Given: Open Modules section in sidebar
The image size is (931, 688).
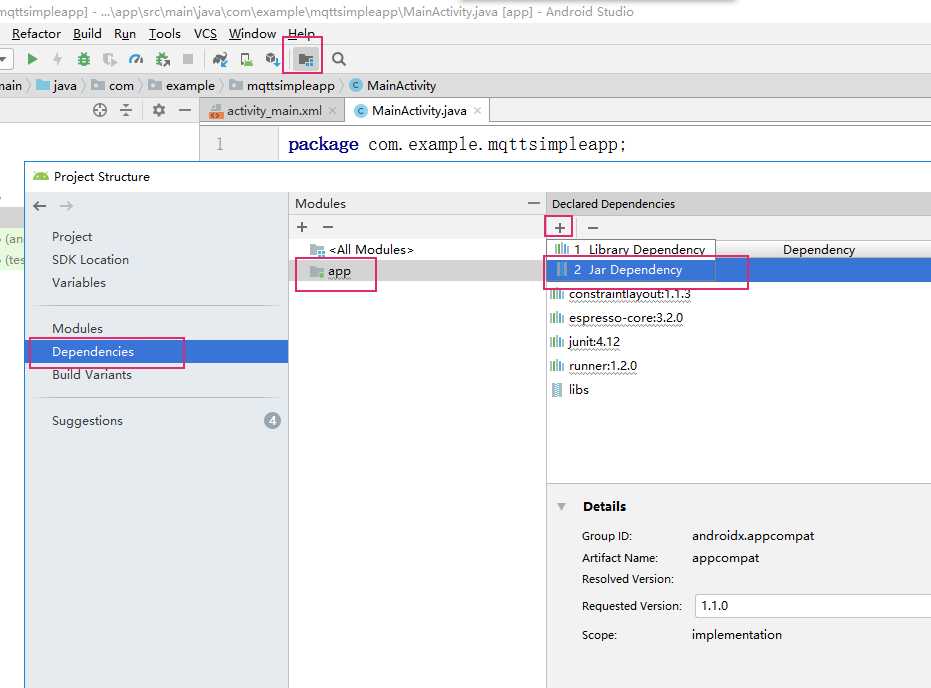Looking at the screenshot, I should point(77,328).
